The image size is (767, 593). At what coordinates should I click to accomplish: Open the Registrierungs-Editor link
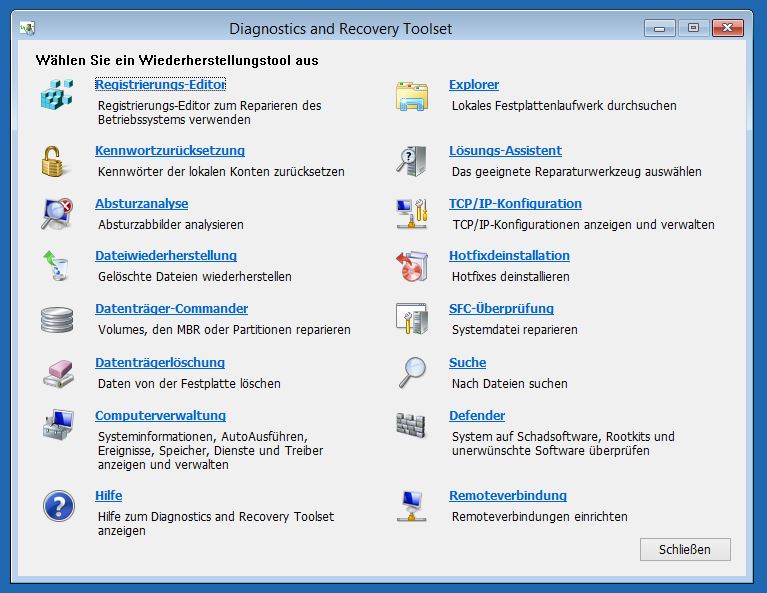point(160,84)
